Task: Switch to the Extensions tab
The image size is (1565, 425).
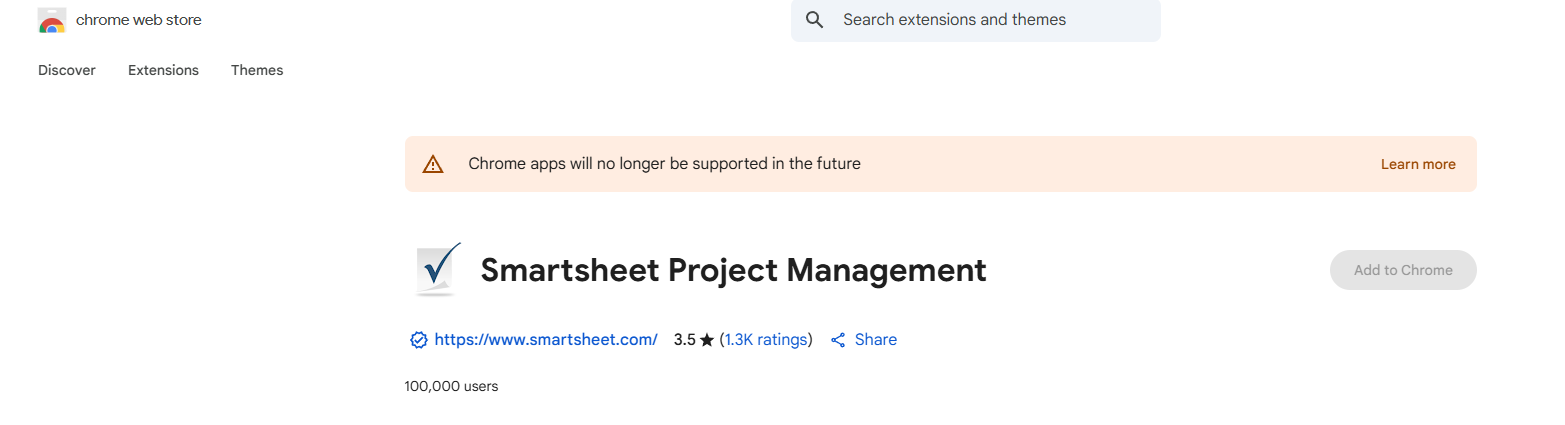Action: (x=163, y=70)
